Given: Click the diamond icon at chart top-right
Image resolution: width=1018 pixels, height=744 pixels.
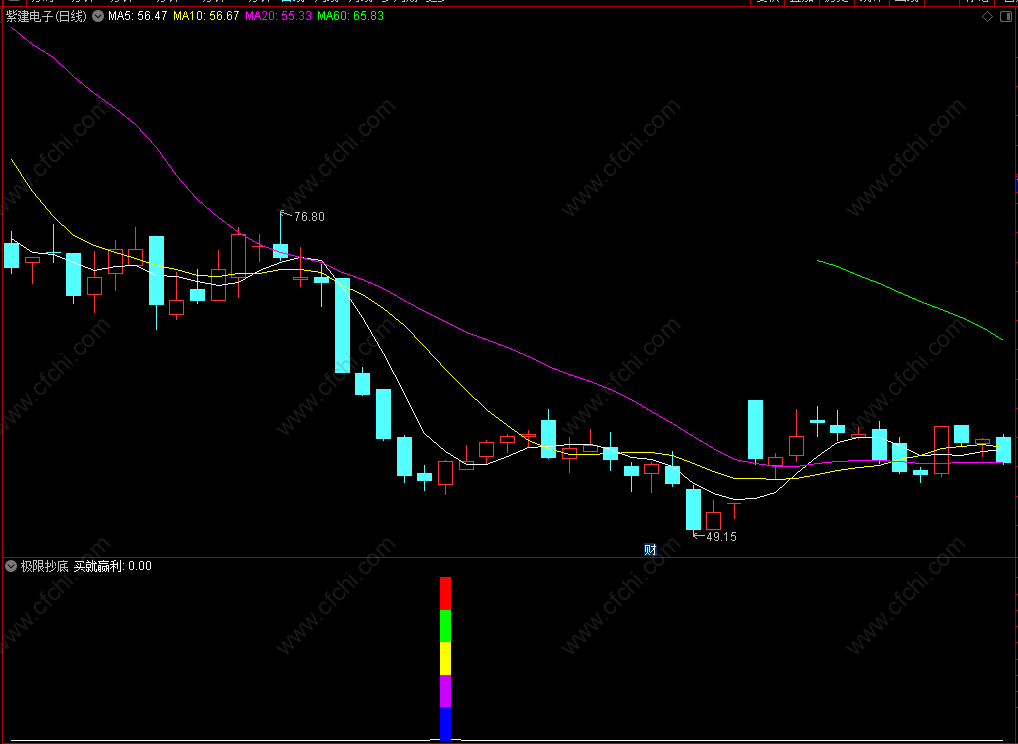Looking at the screenshot, I should [987, 17].
